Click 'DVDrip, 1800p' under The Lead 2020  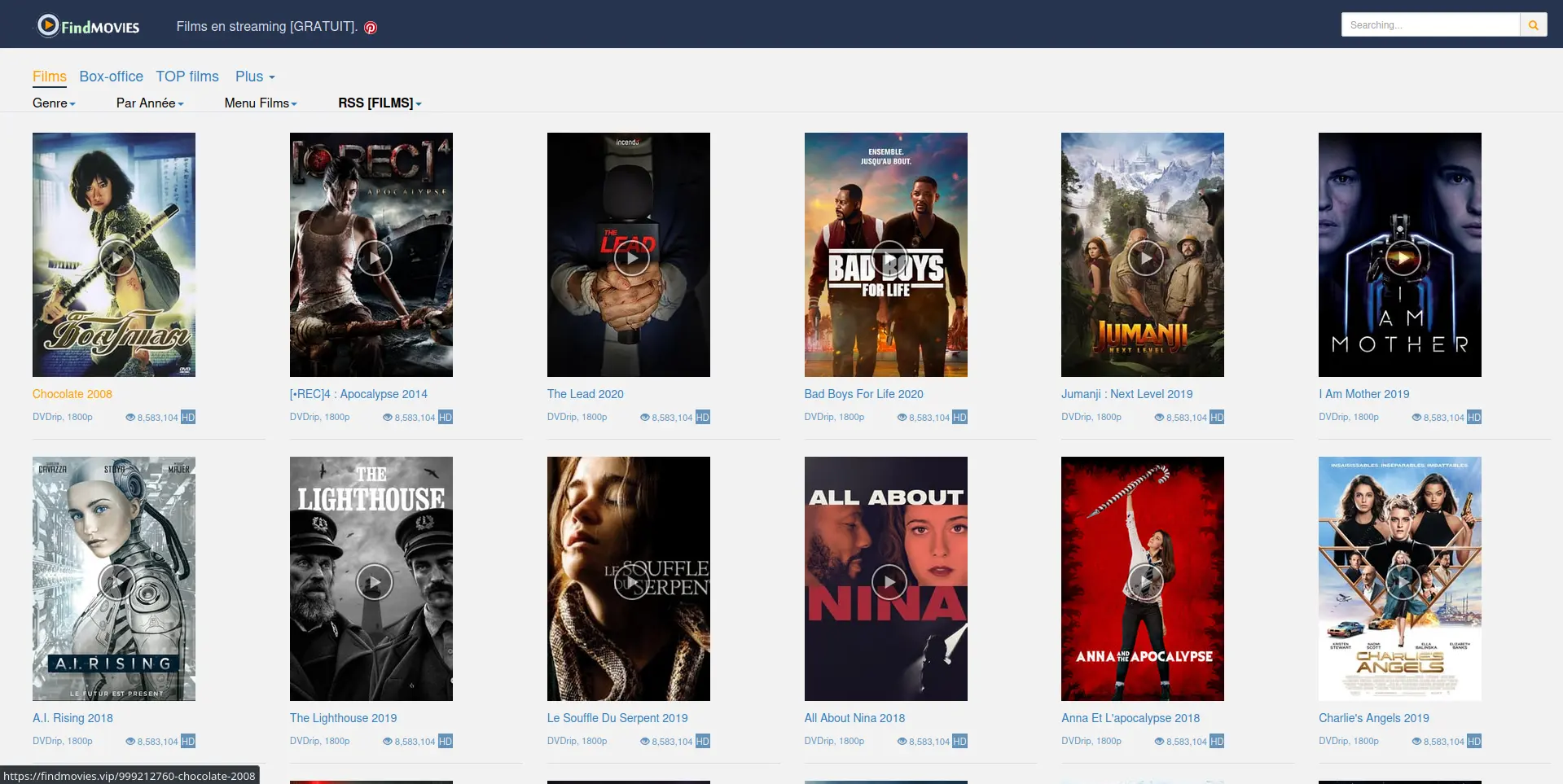(577, 417)
